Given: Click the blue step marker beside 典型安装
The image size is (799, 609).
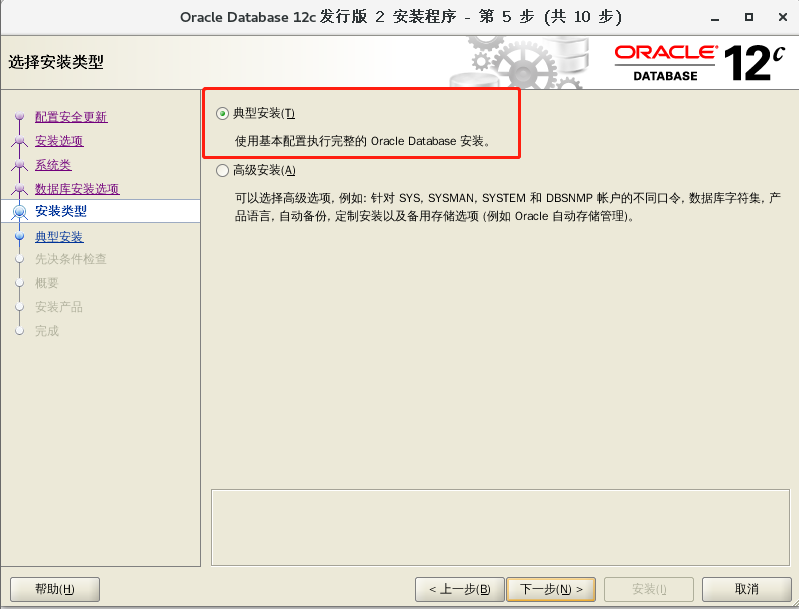Looking at the screenshot, I should point(19,236).
